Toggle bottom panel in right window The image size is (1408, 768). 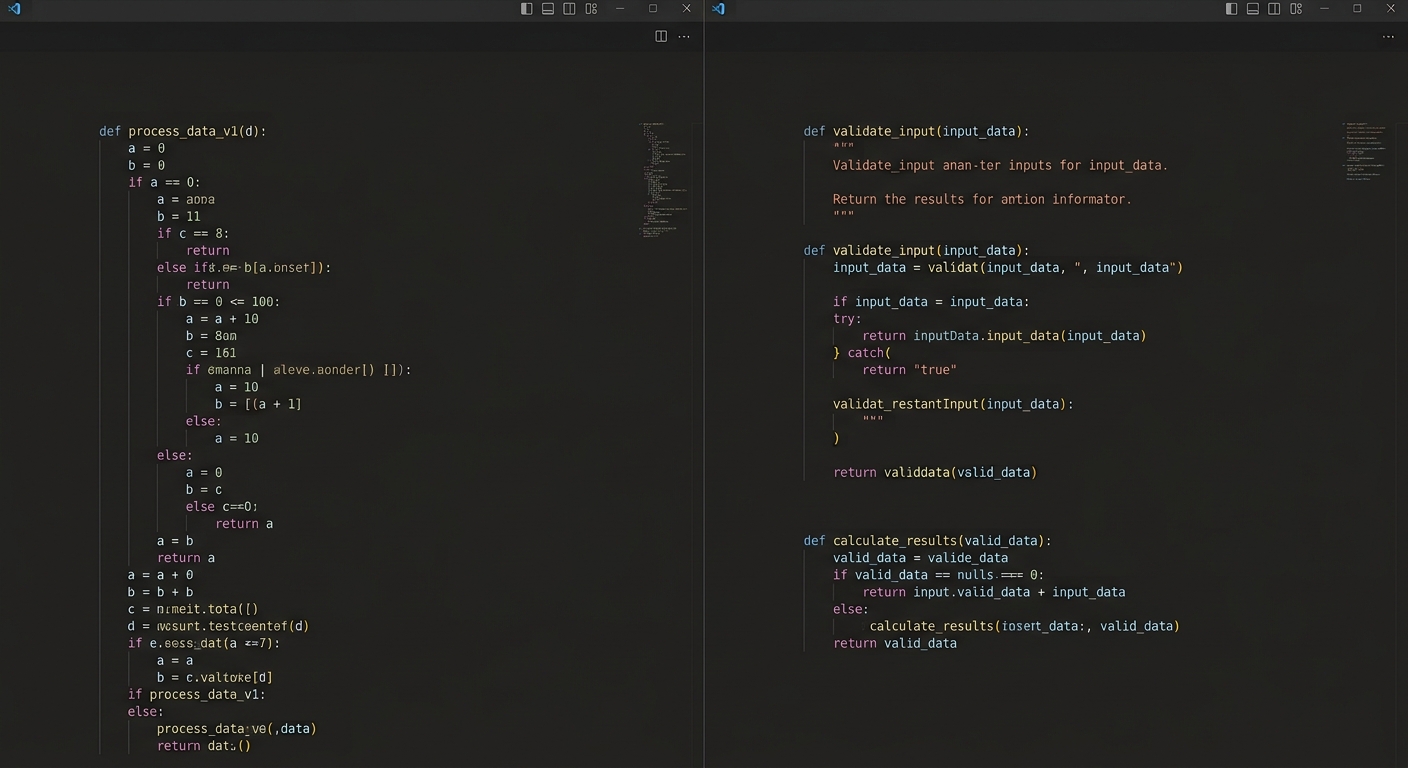(1253, 8)
